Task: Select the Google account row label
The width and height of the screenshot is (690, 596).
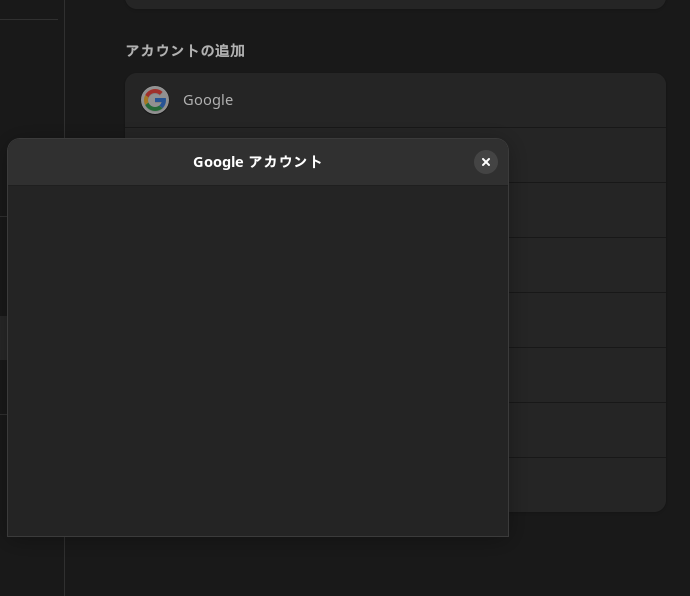Action: 208,100
